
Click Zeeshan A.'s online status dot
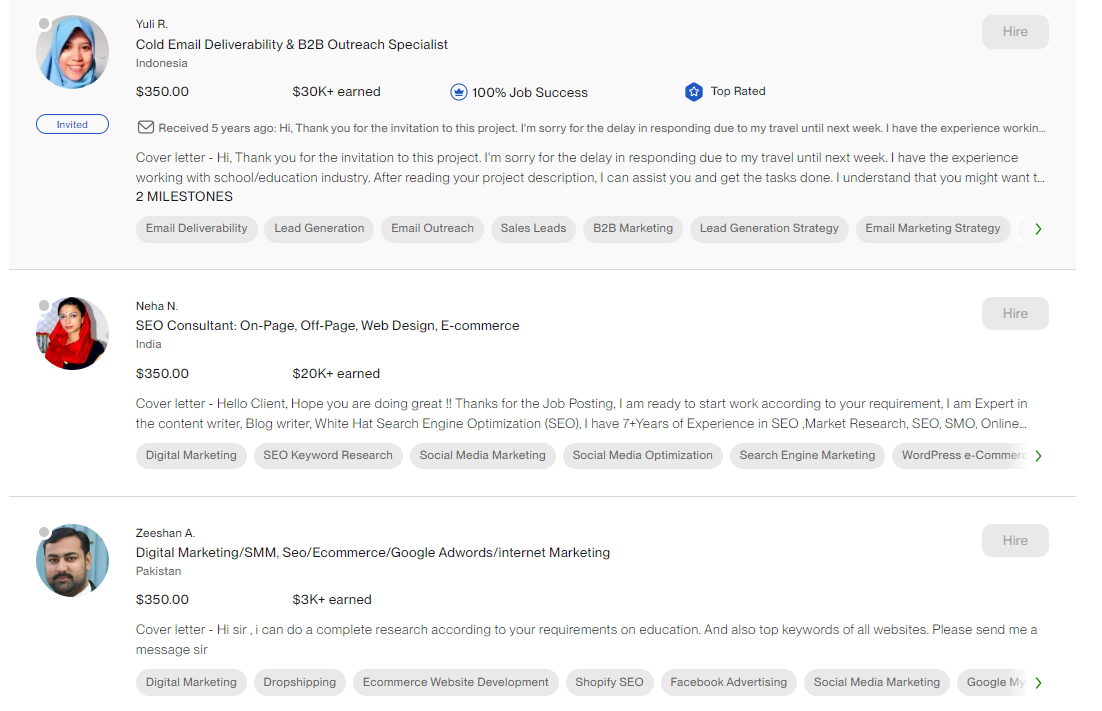(x=44, y=532)
